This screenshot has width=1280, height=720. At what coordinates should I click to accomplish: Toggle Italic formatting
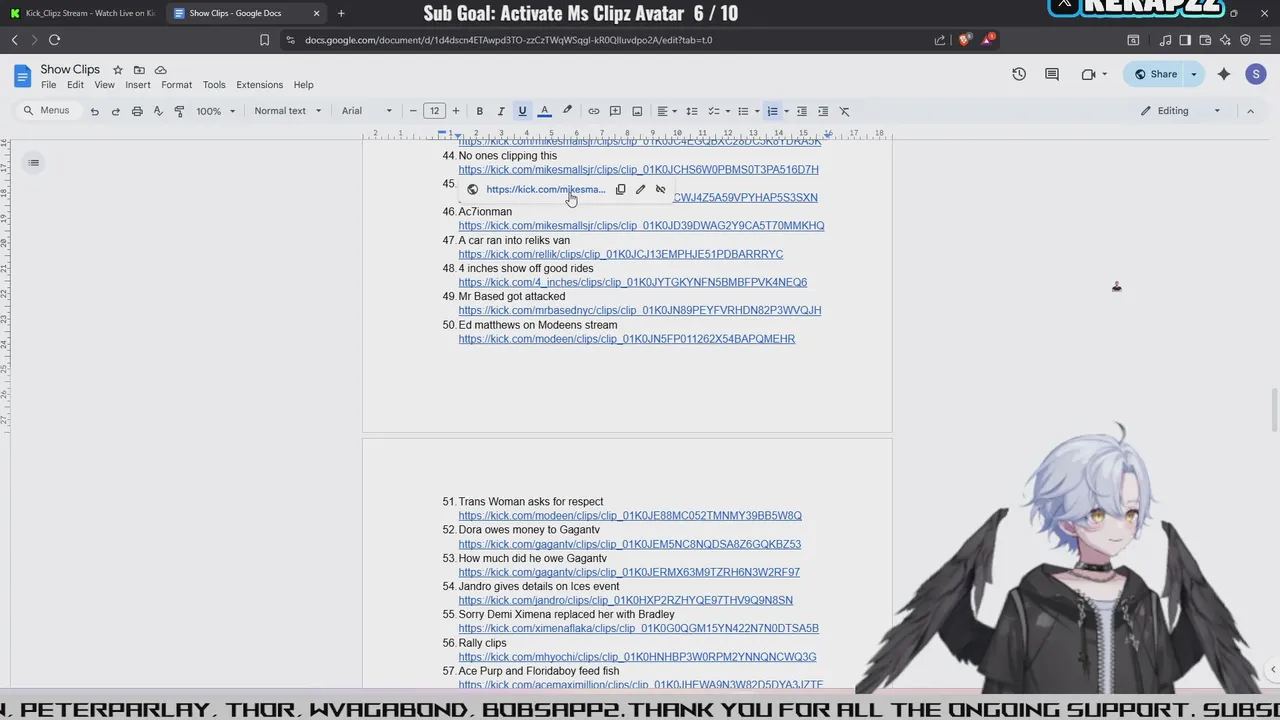pyautogui.click(x=500, y=111)
